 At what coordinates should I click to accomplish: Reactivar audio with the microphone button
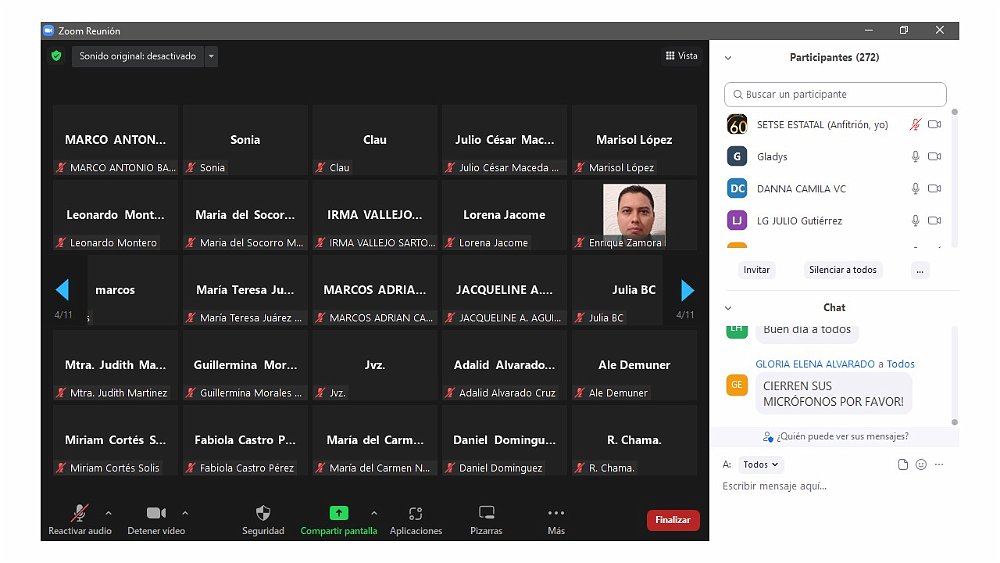pos(79,514)
